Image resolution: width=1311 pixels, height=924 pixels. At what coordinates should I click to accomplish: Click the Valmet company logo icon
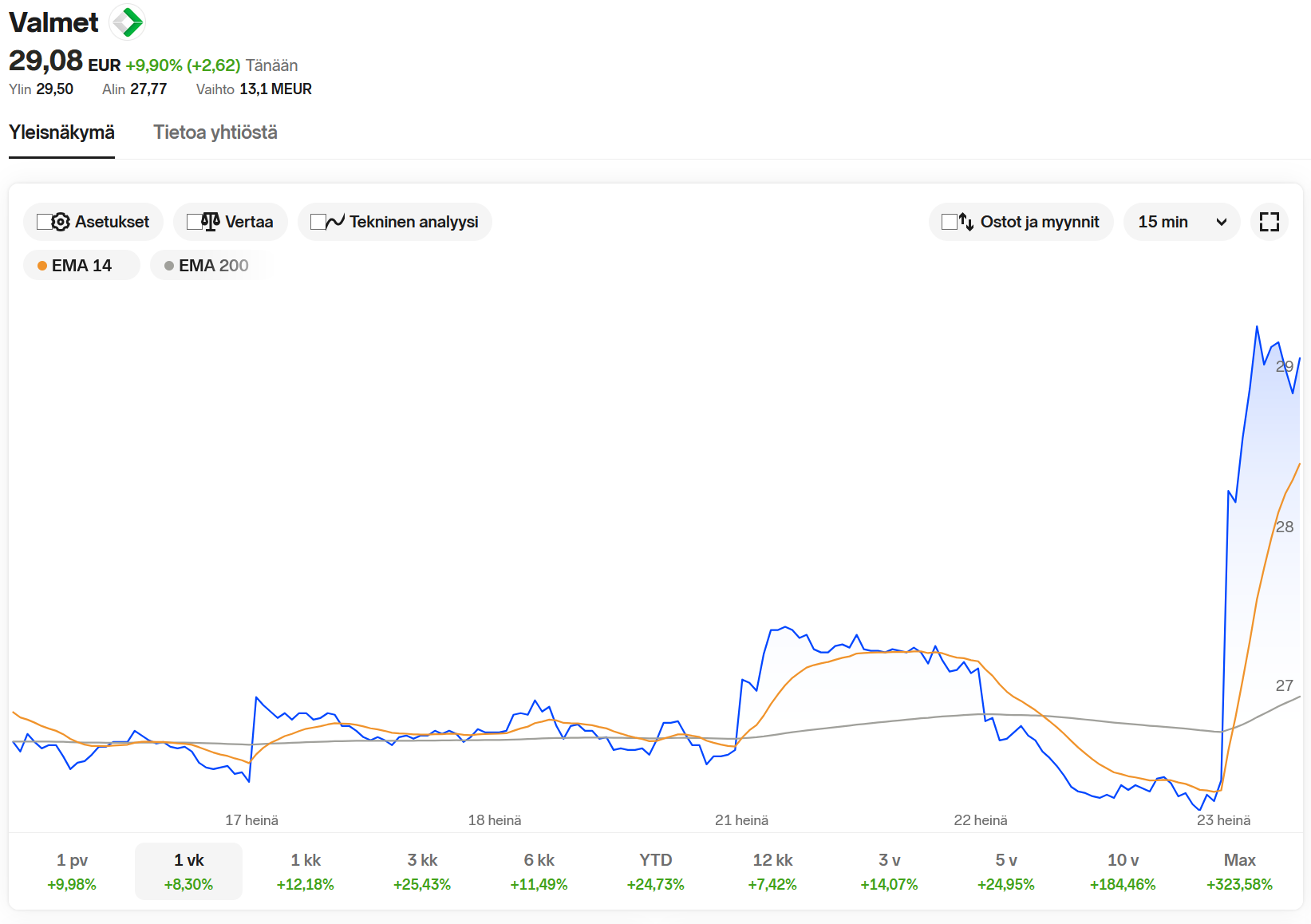coord(127,22)
